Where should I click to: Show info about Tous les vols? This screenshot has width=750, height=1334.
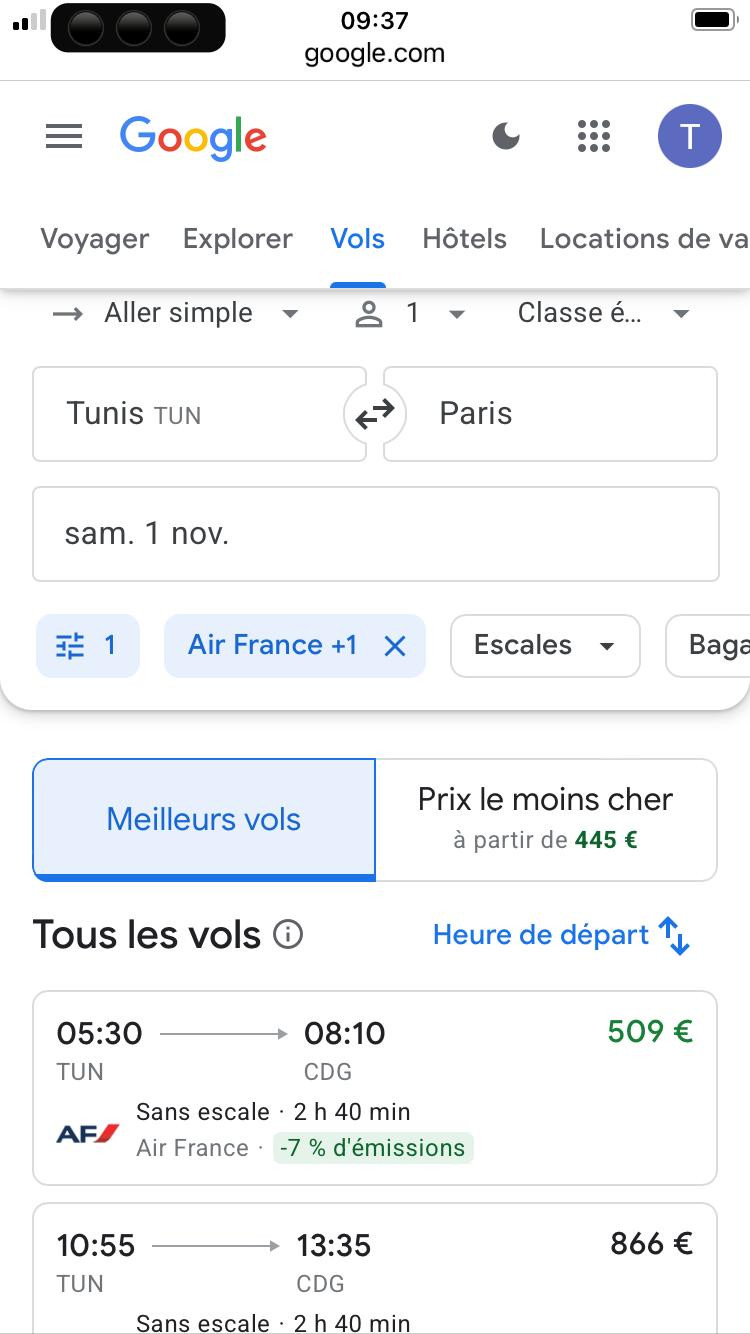tap(288, 935)
